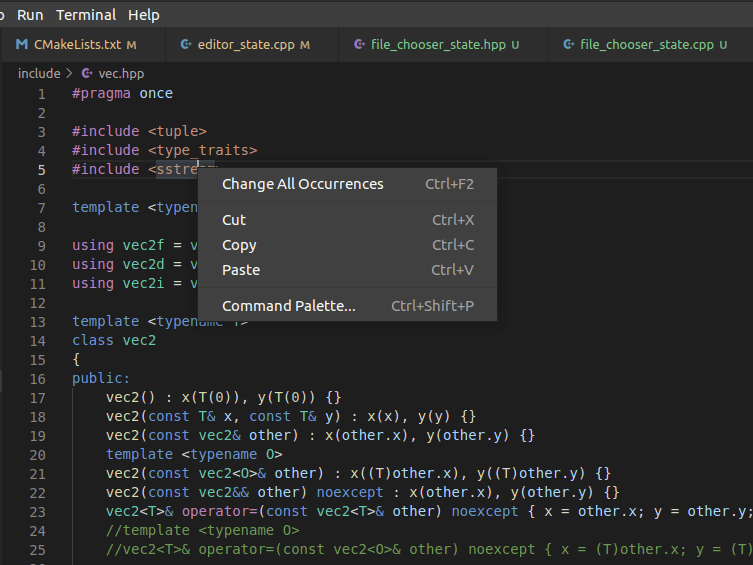Click the C++ icon on file_chooser_state.cpp tab
Viewport: 753px width, 565px height.
[569, 44]
